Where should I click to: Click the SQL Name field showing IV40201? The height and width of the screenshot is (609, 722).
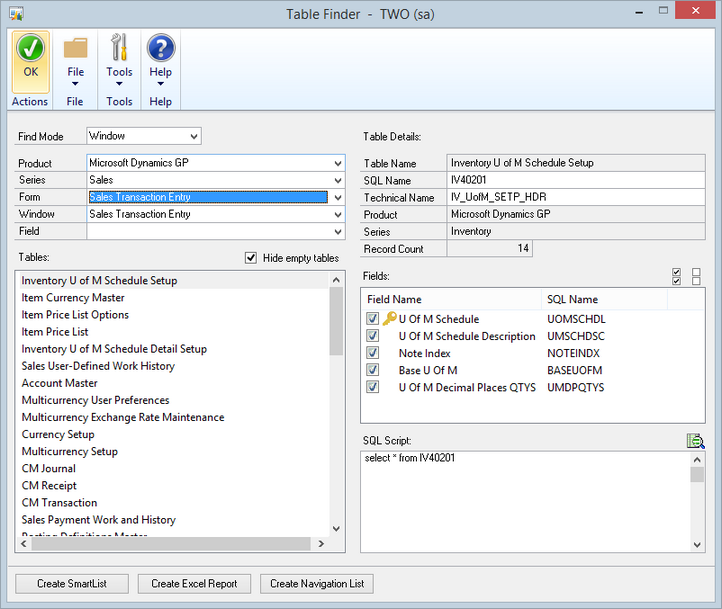pos(576,180)
